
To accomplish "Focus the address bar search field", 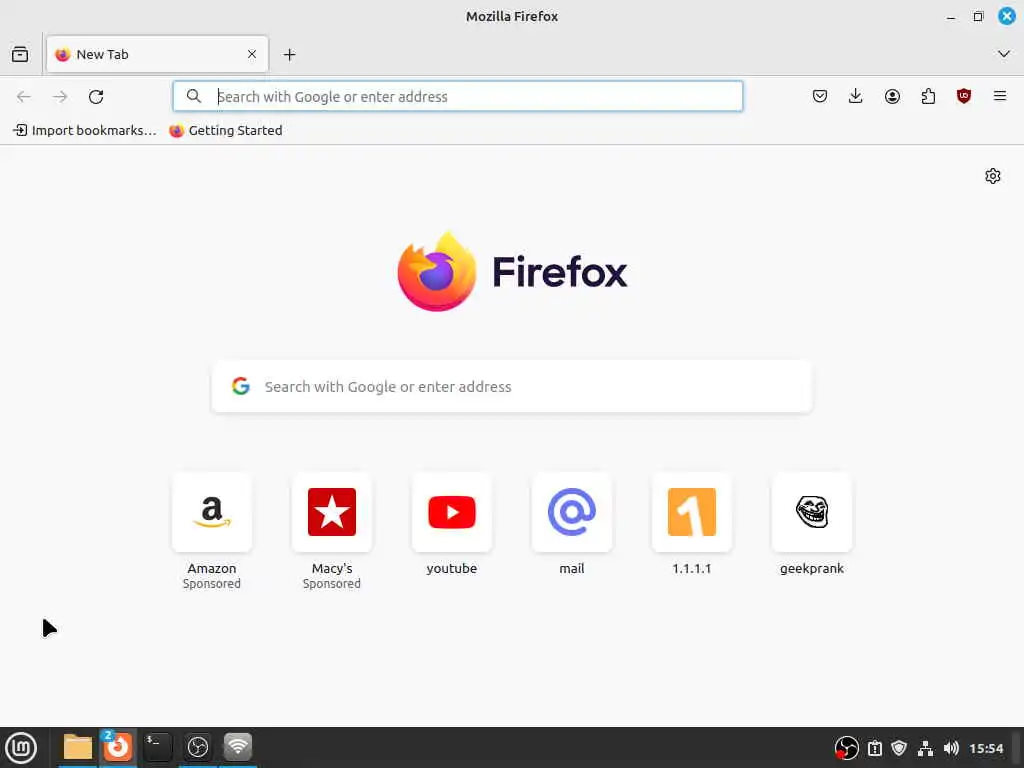I will (458, 97).
